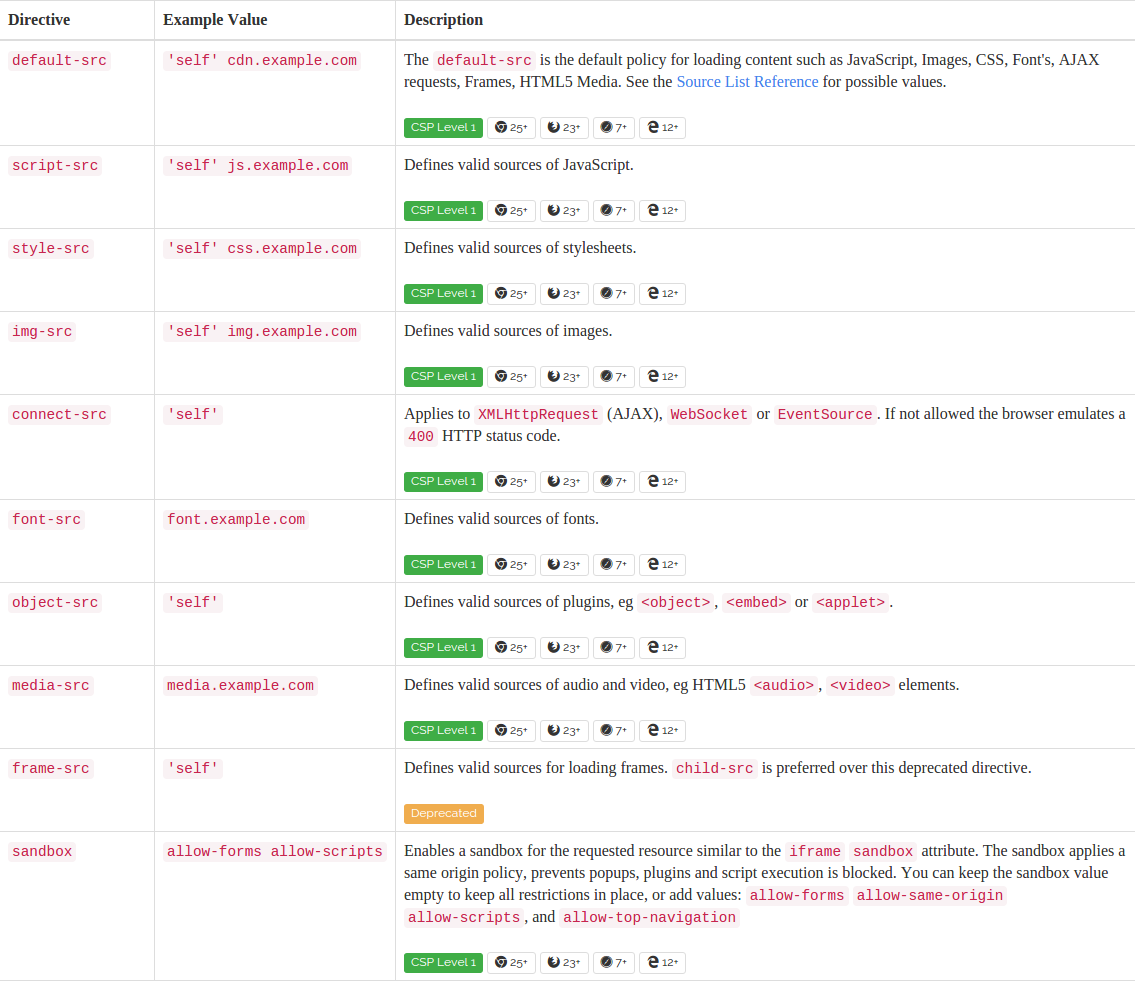Viewport: 1135px width, 981px height.
Task: Click the WebSocket code in connect-src description
Action: click(709, 415)
